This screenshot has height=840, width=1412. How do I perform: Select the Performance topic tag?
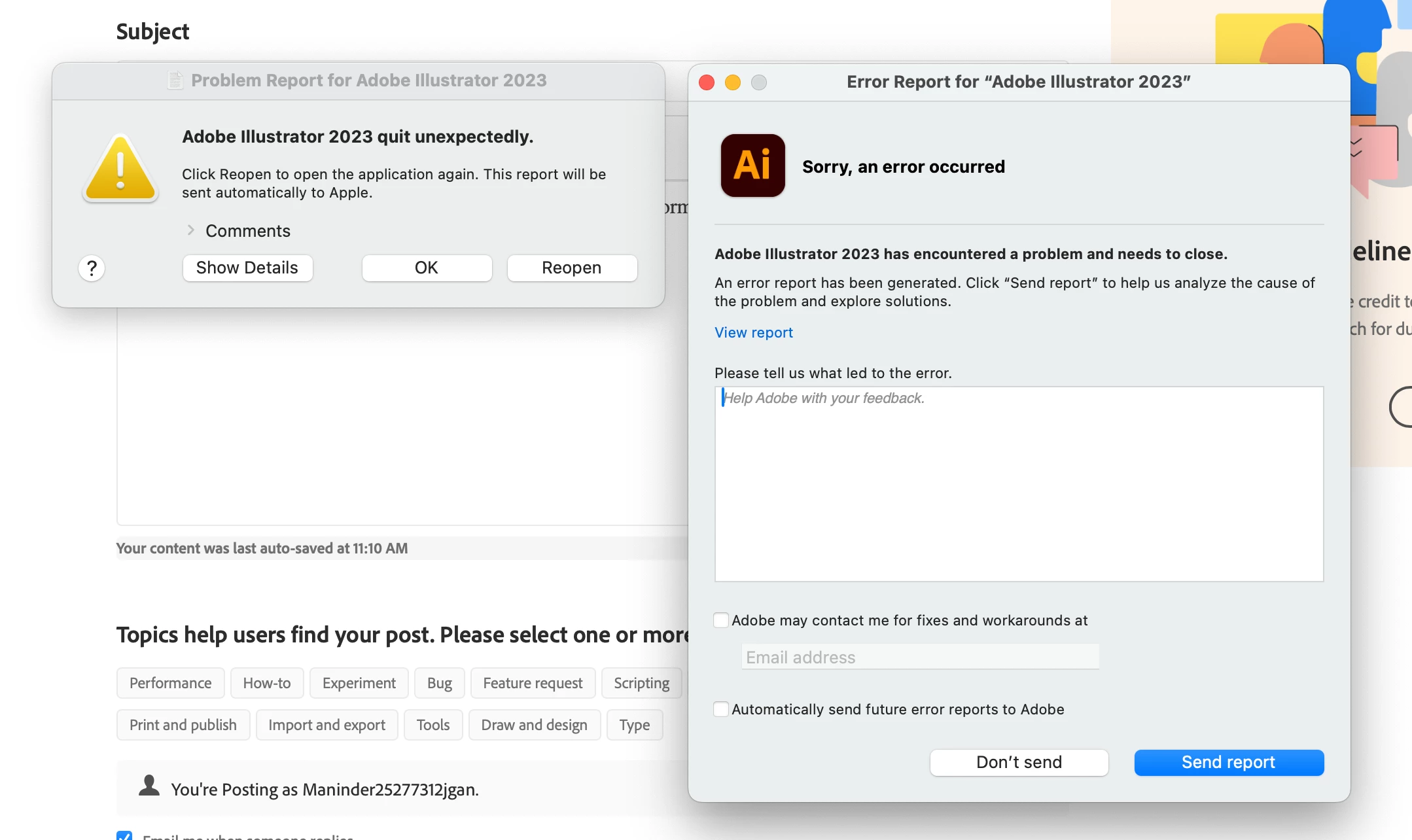coord(170,683)
